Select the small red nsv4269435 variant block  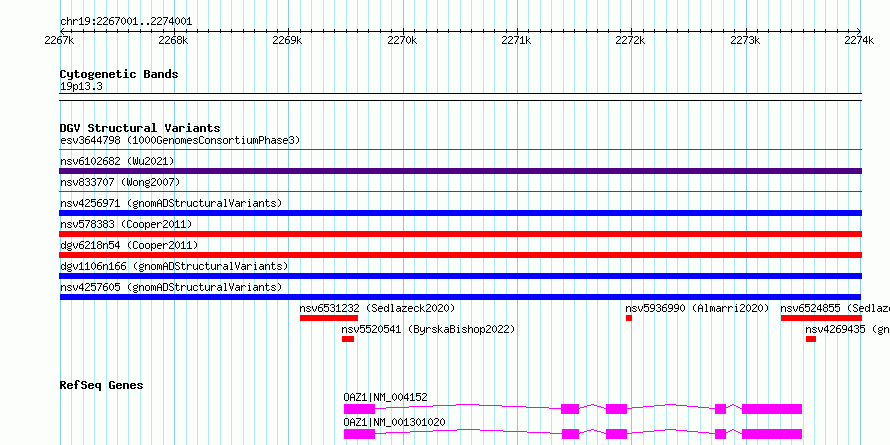(811, 339)
